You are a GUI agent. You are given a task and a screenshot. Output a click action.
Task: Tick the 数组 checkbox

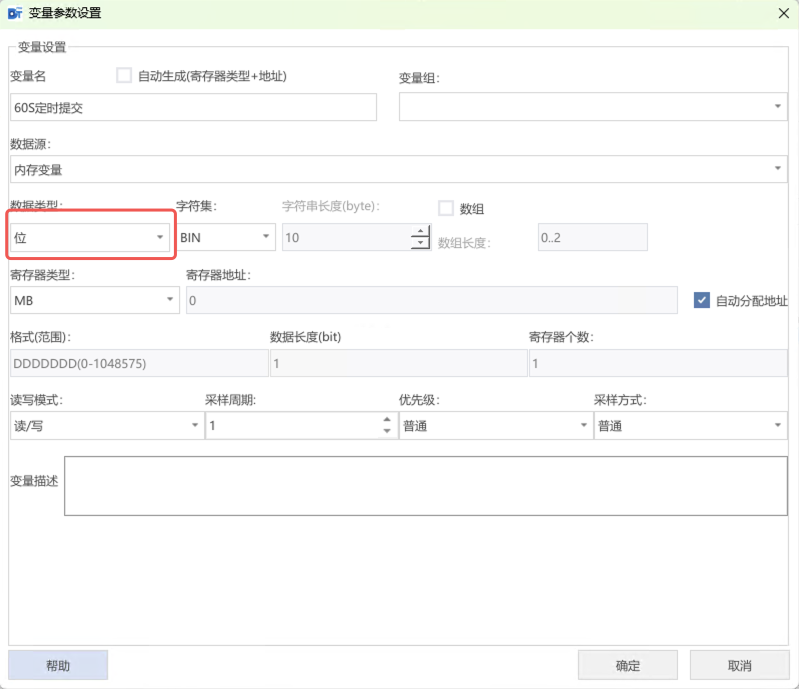tap(446, 208)
